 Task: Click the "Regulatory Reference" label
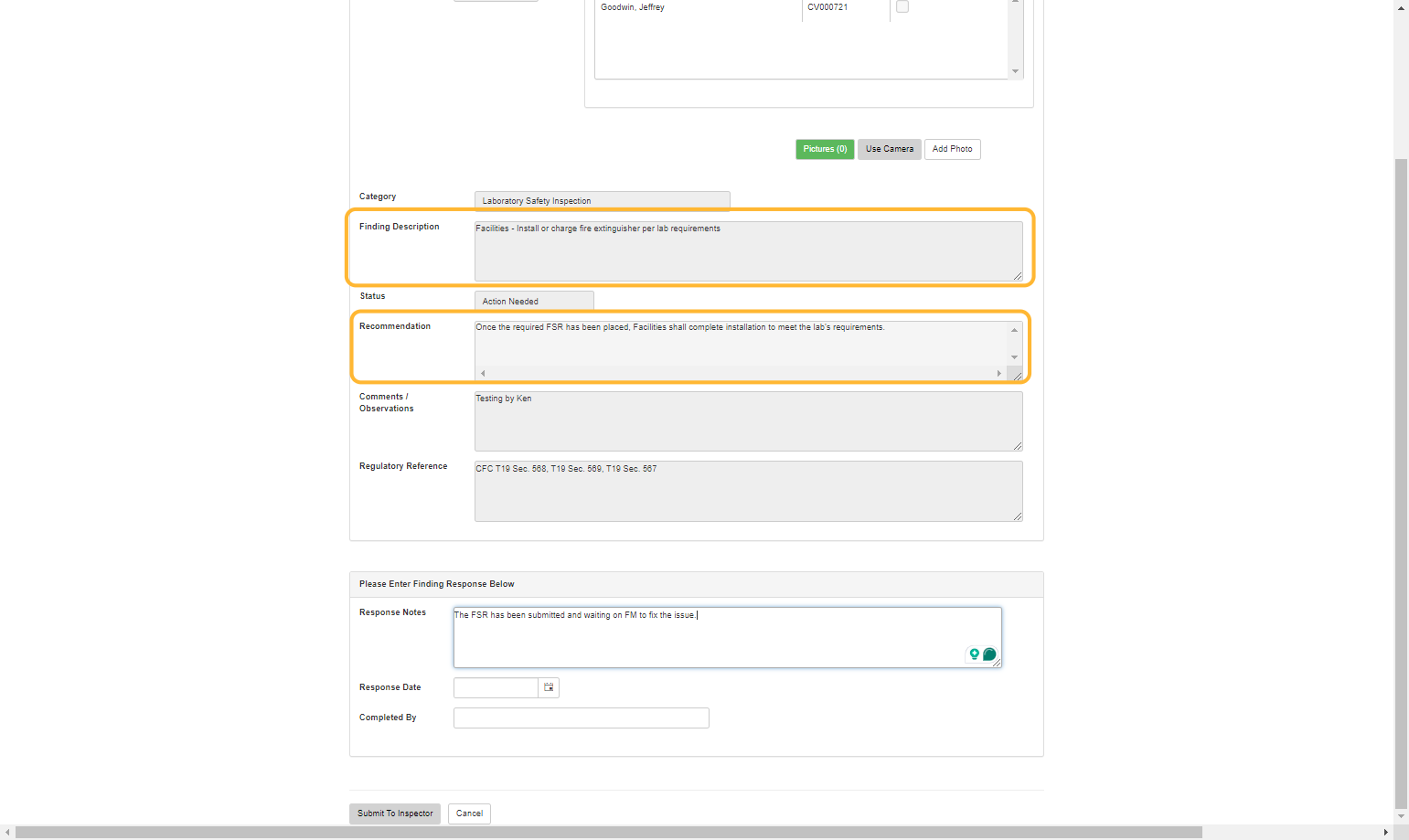(403, 466)
